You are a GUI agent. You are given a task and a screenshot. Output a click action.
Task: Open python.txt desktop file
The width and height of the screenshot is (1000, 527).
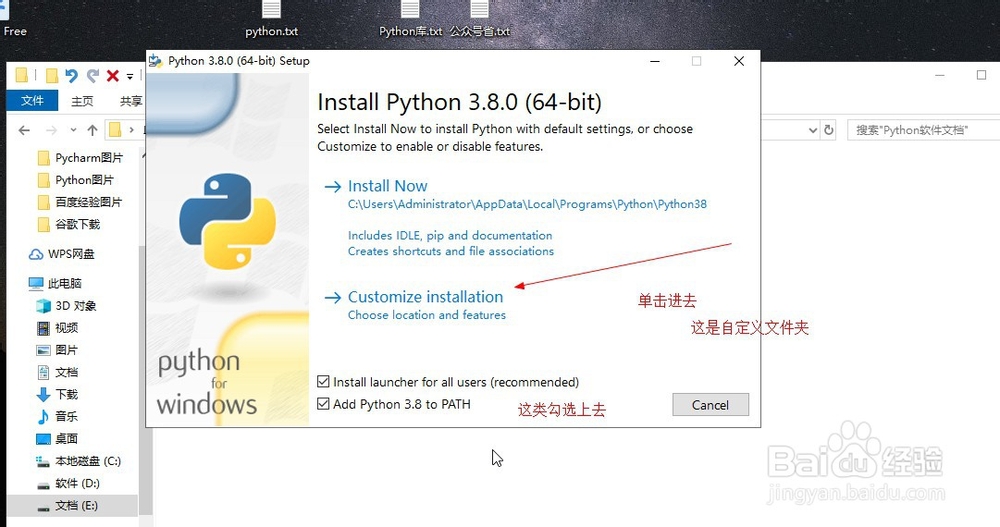pyautogui.click(x=272, y=19)
